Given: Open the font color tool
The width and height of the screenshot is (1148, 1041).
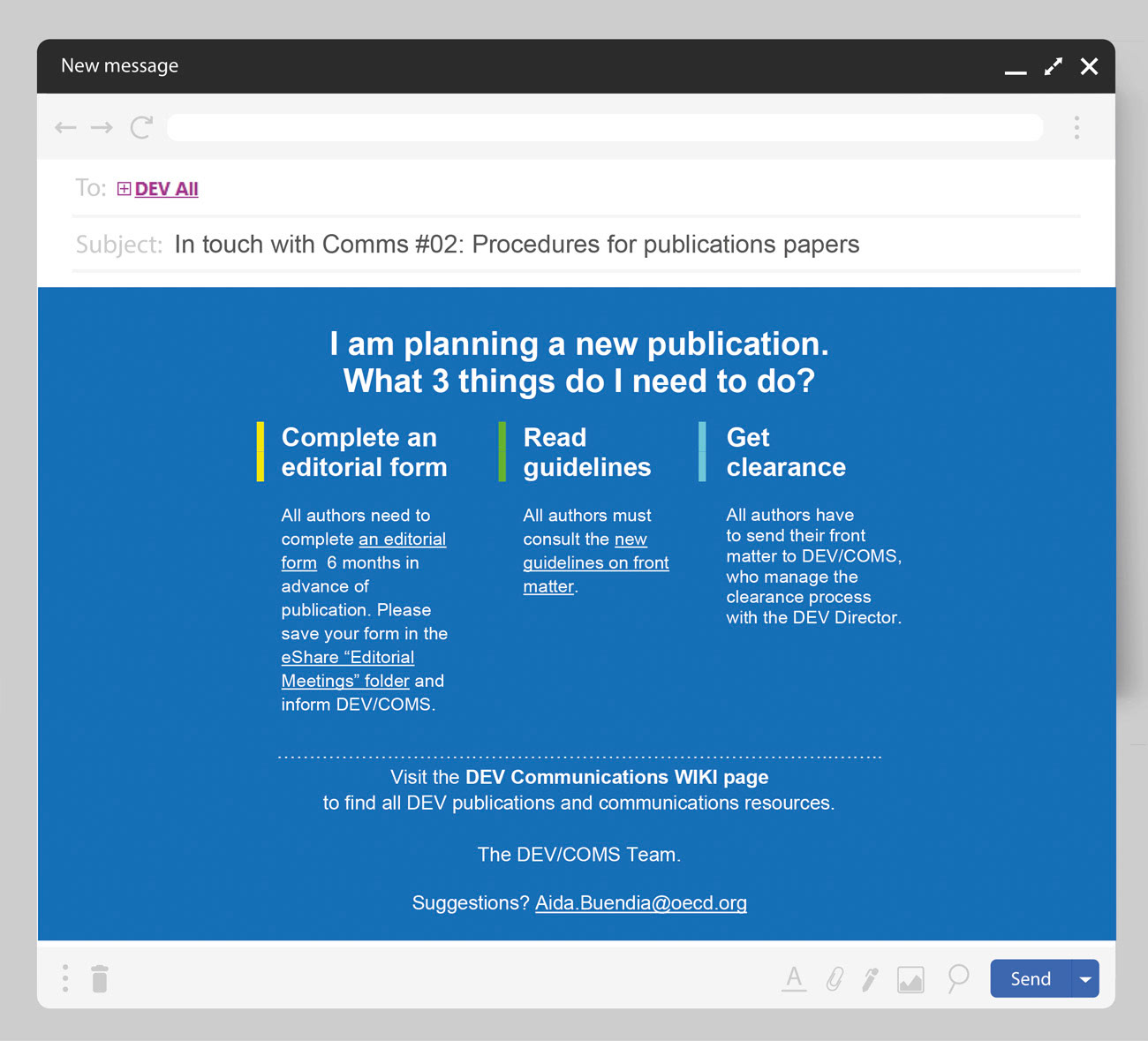Looking at the screenshot, I should click(794, 978).
